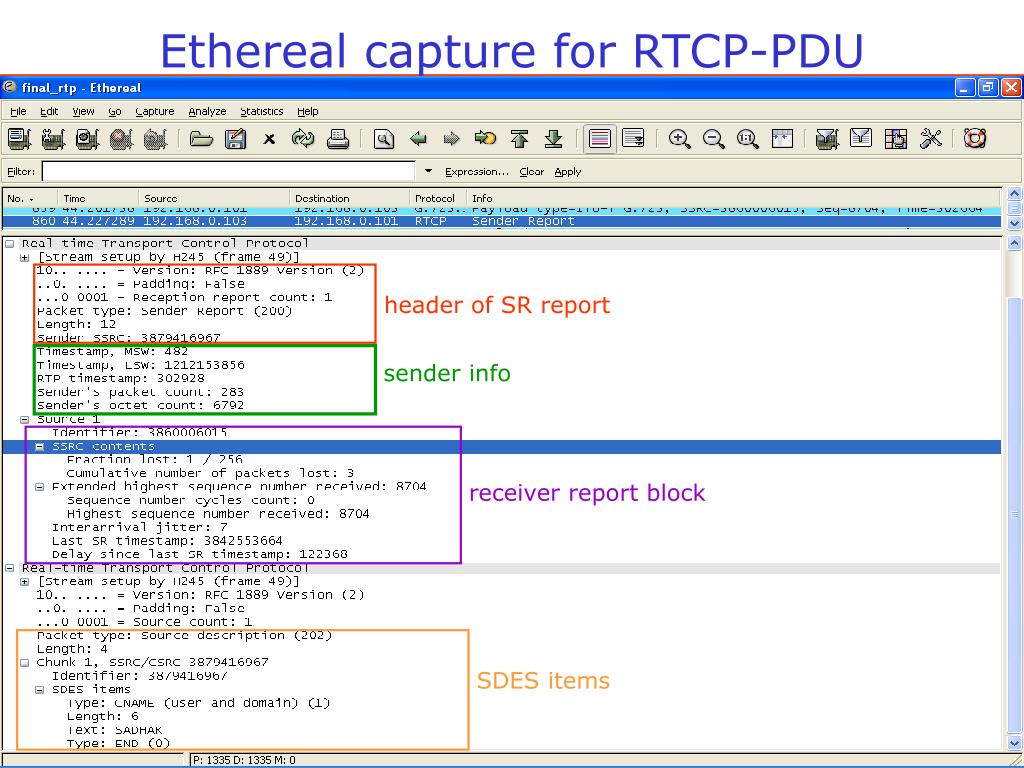This screenshot has width=1024, height=768.
Task: Focus the display filter text field
Action: pos(229,171)
